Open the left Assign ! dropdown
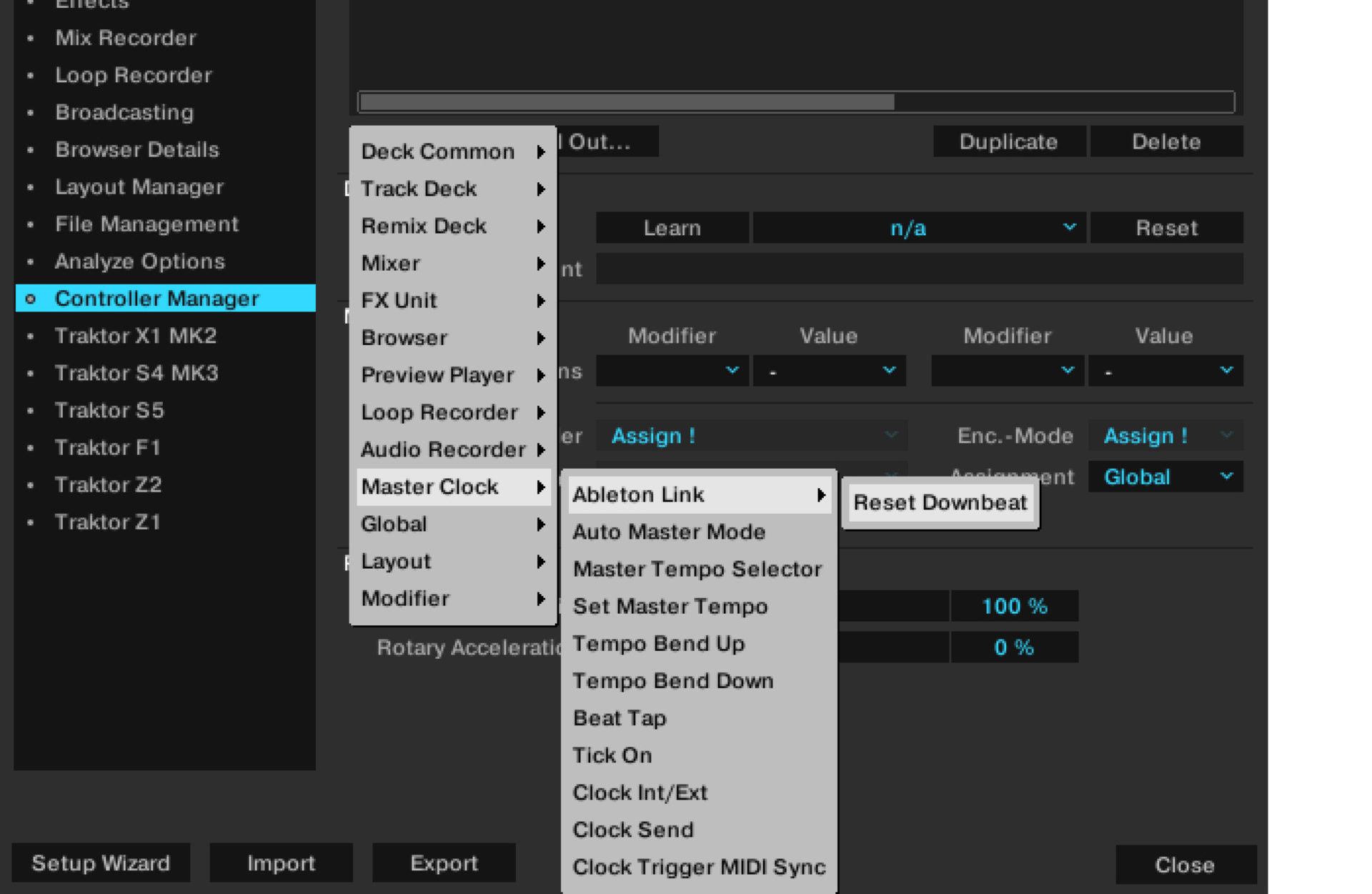The image size is (1372, 894). tap(752, 435)
